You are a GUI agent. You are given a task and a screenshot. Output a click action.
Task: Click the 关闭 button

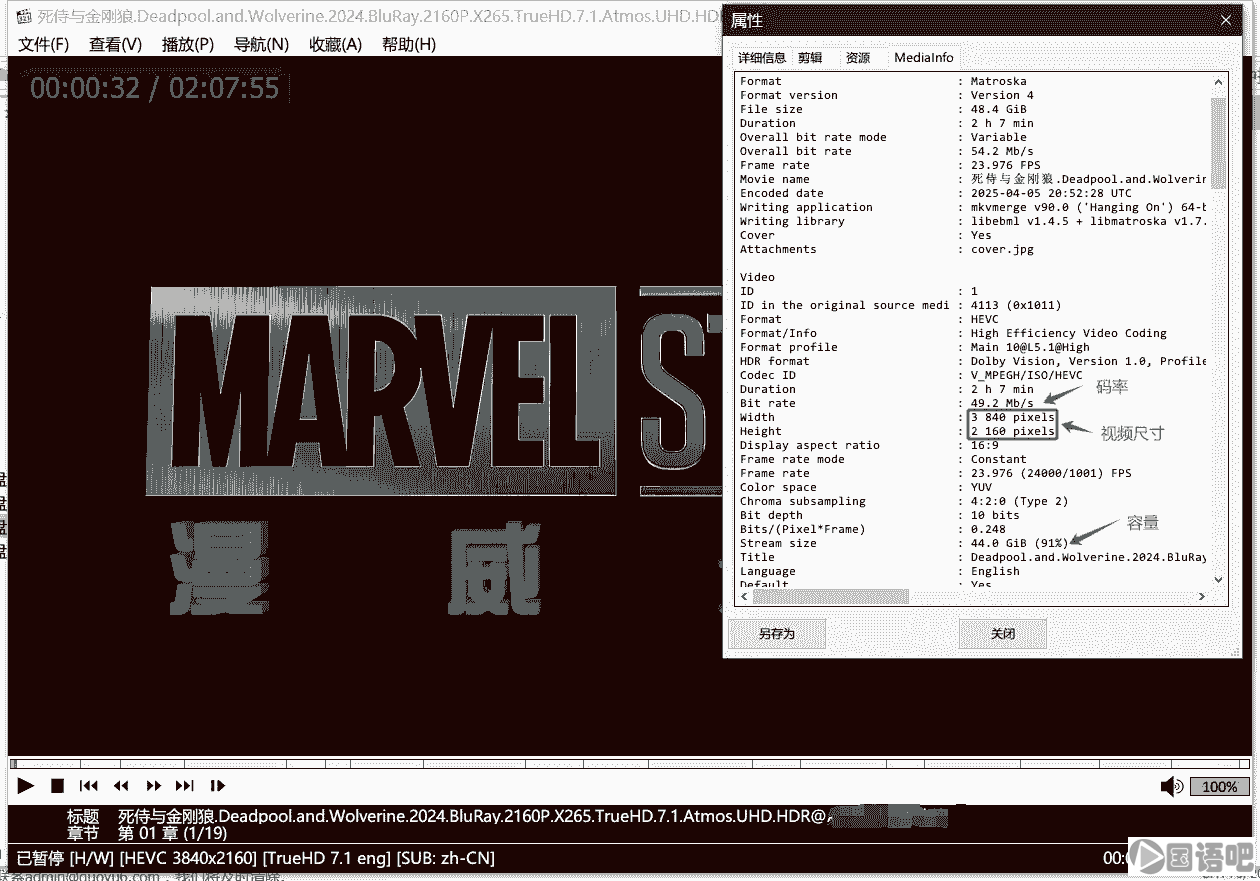(x=1002, y=634)
